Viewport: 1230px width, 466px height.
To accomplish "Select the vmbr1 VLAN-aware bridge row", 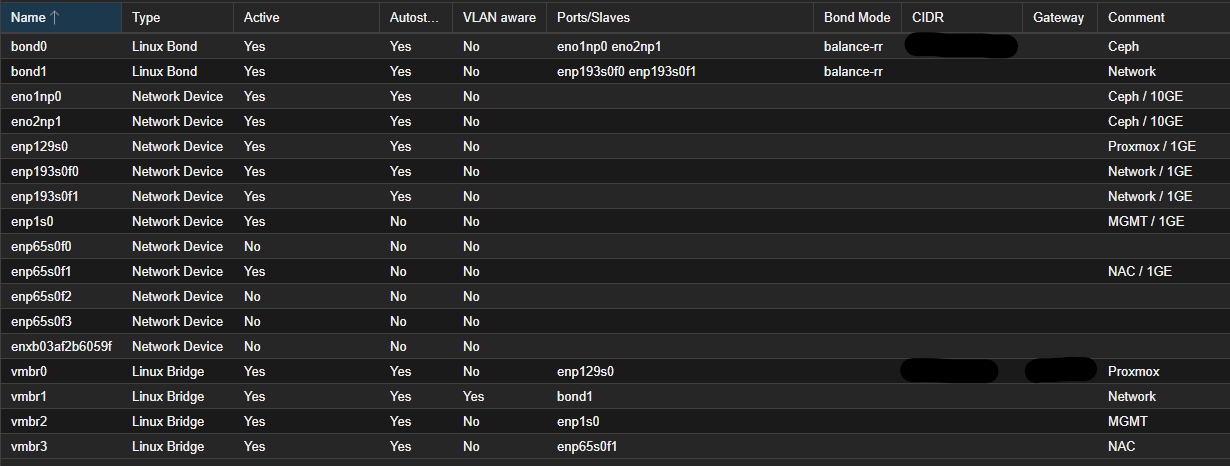I will coord(29,397).
